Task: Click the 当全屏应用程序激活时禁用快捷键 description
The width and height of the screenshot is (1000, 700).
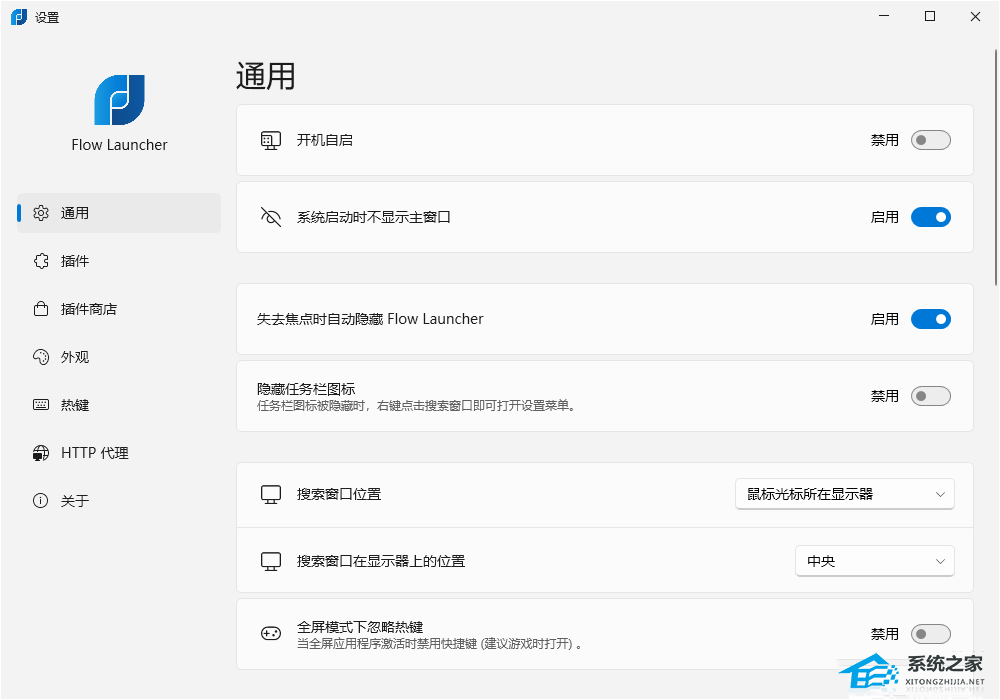Action: [439, 644]
